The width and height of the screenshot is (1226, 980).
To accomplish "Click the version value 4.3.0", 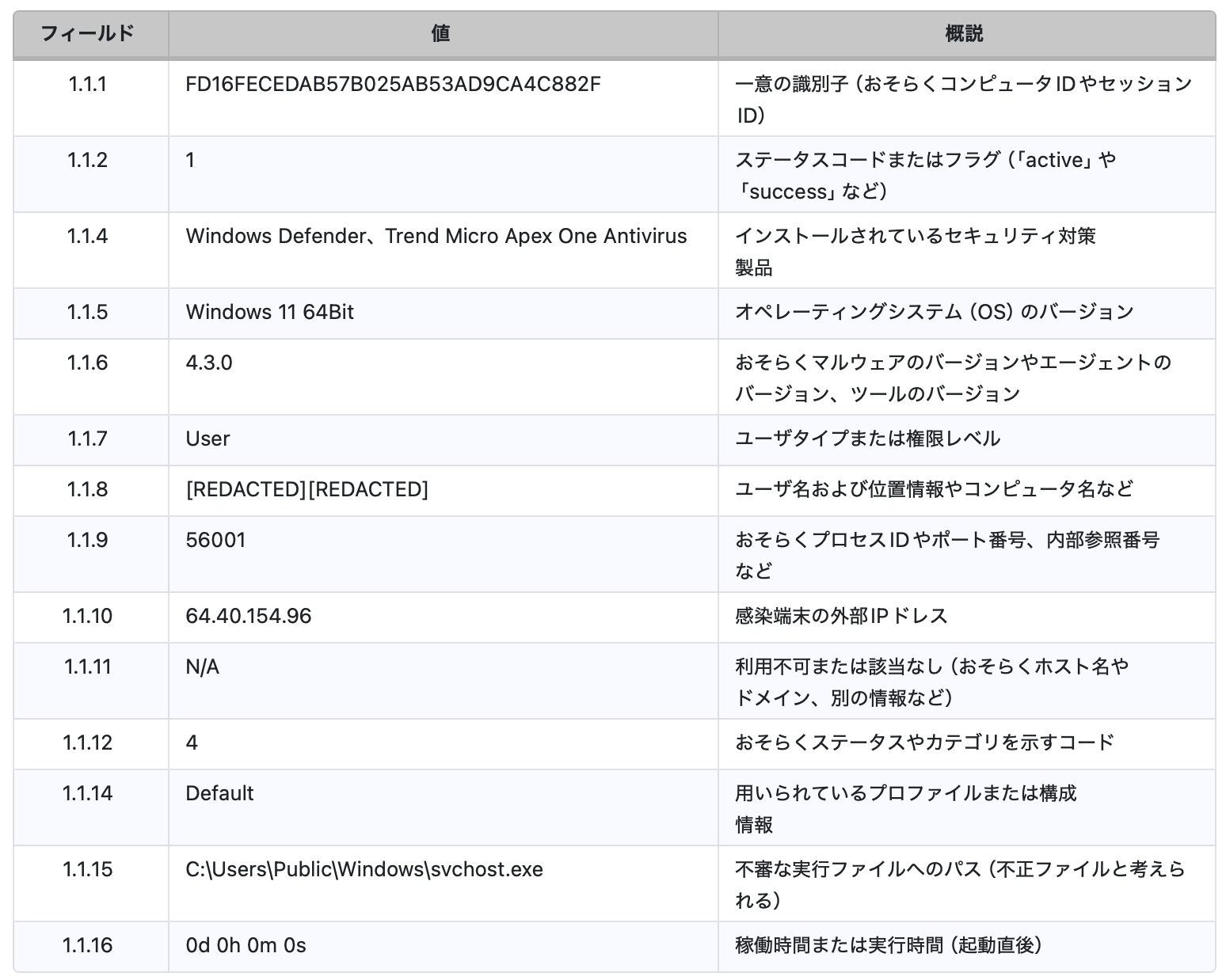I will click(209, 363).
